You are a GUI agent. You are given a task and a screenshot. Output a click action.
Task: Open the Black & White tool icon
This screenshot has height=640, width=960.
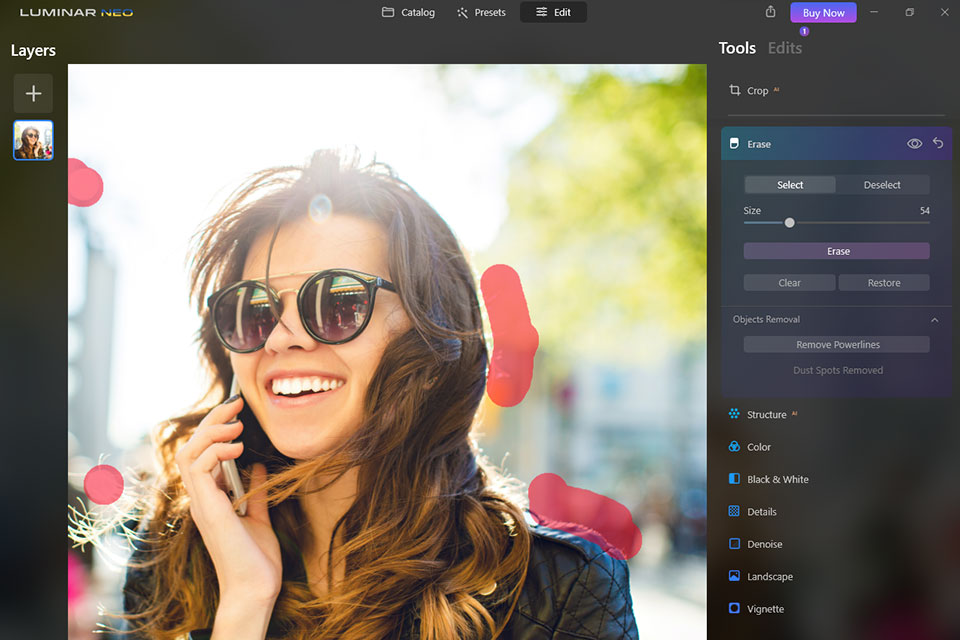pos(734,479)
